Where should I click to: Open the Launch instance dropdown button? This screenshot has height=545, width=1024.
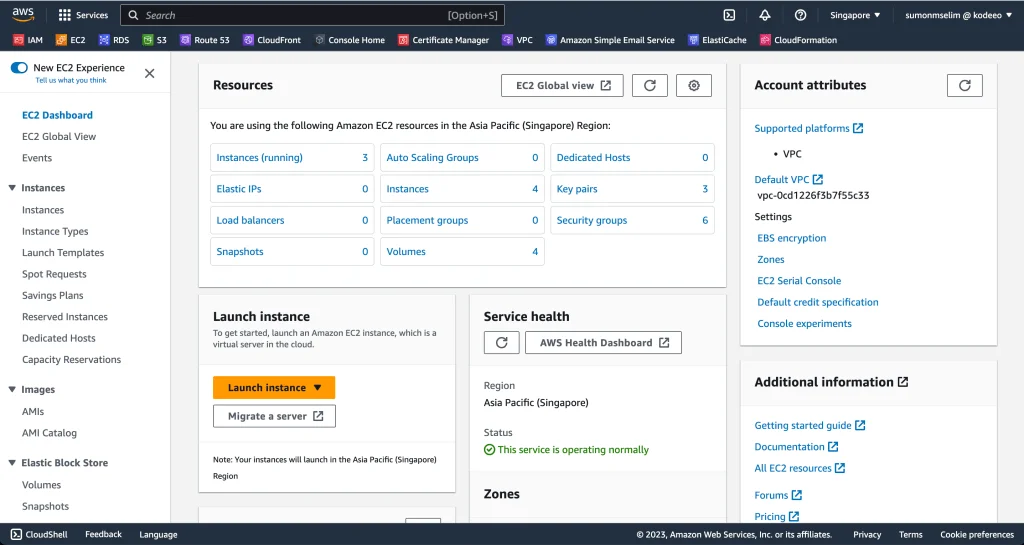(274, 387)
